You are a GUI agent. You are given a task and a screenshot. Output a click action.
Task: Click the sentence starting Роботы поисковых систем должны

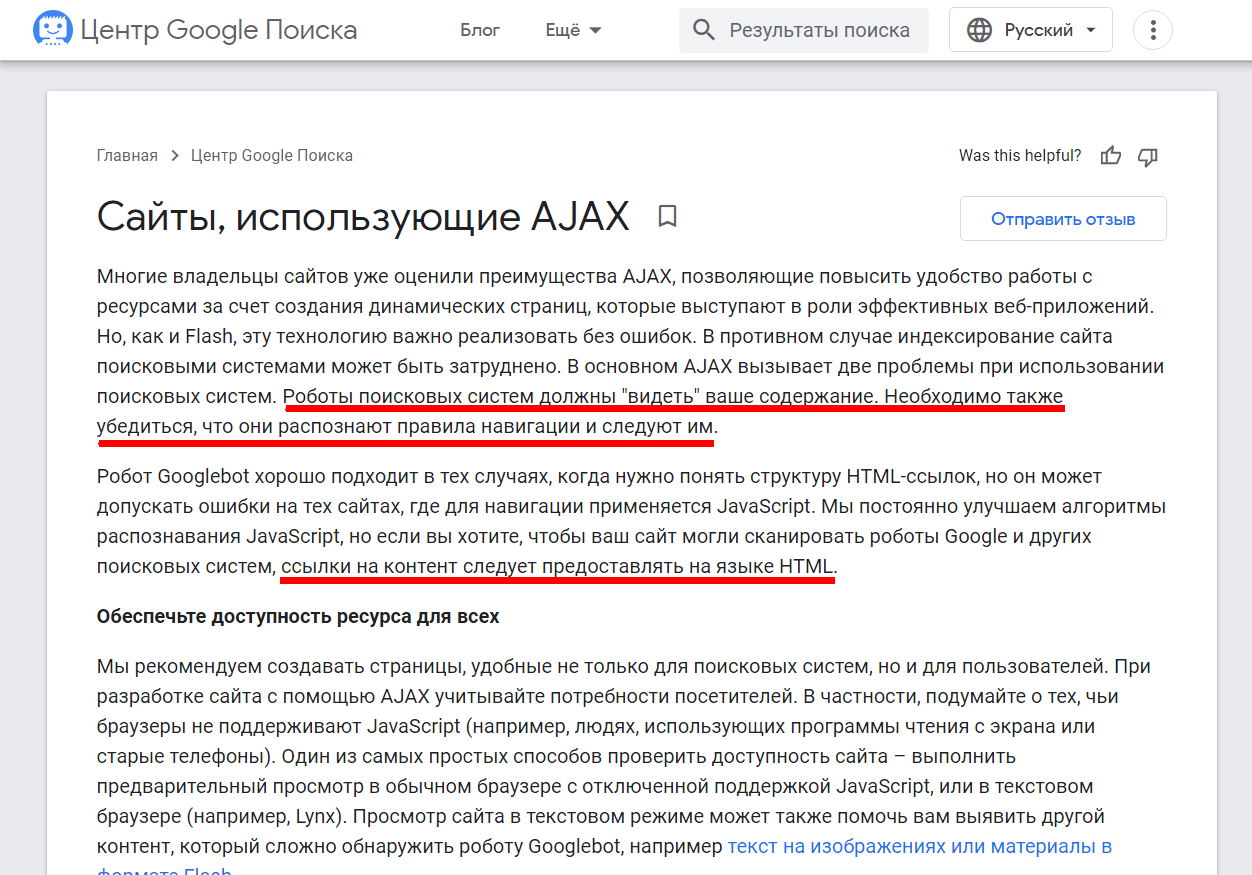pyautogui.click(x=580, y=397)
